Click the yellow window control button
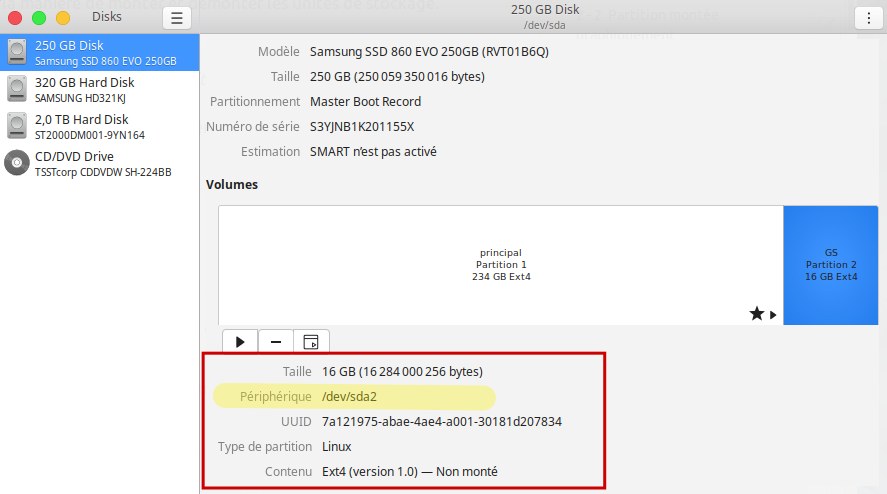The width and height of the screenshot is (887, 494). coord(63,18)
